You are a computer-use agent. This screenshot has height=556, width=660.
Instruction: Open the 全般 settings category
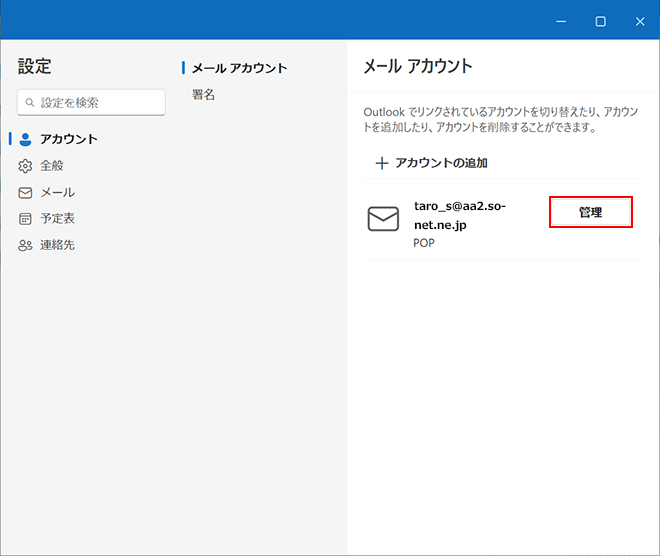(x=52, y=166)
